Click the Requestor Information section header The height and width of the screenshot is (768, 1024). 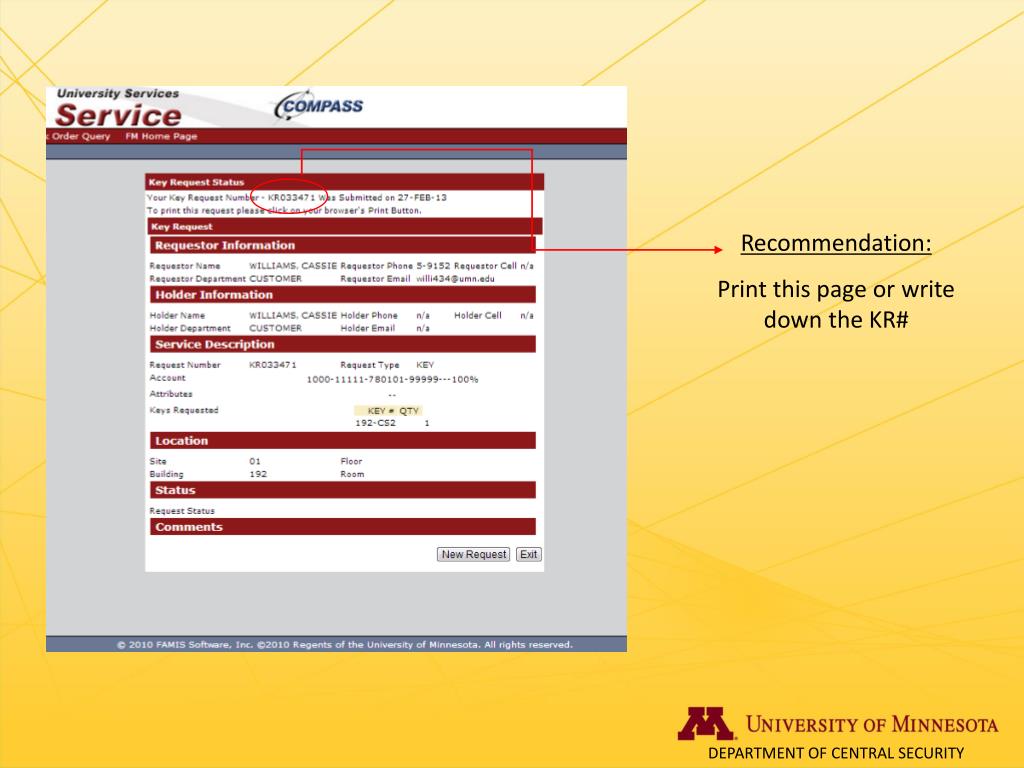[343, 246]
